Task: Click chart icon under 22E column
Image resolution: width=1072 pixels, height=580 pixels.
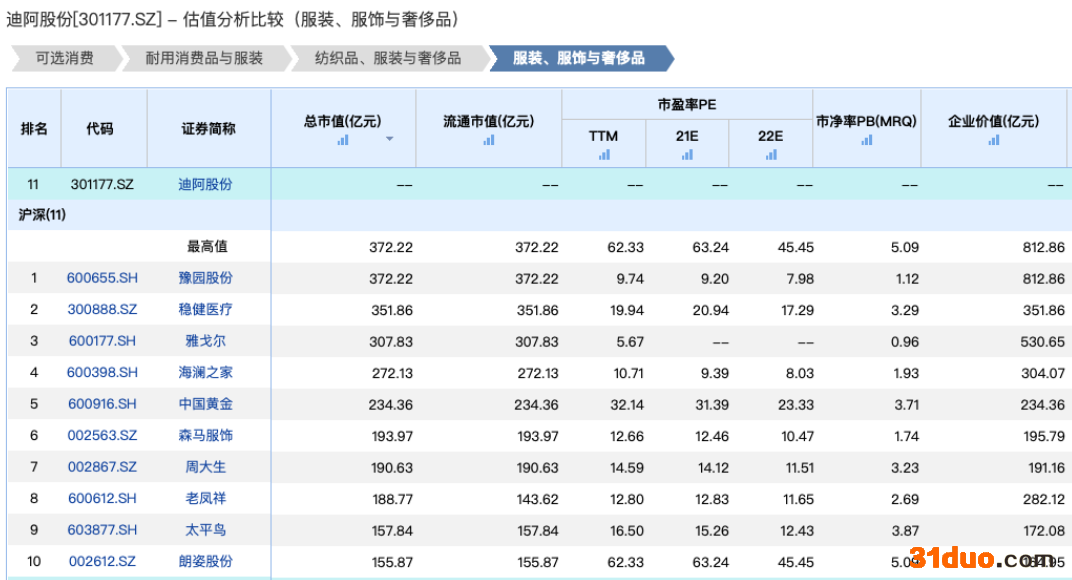Action: tap(770, 154)
